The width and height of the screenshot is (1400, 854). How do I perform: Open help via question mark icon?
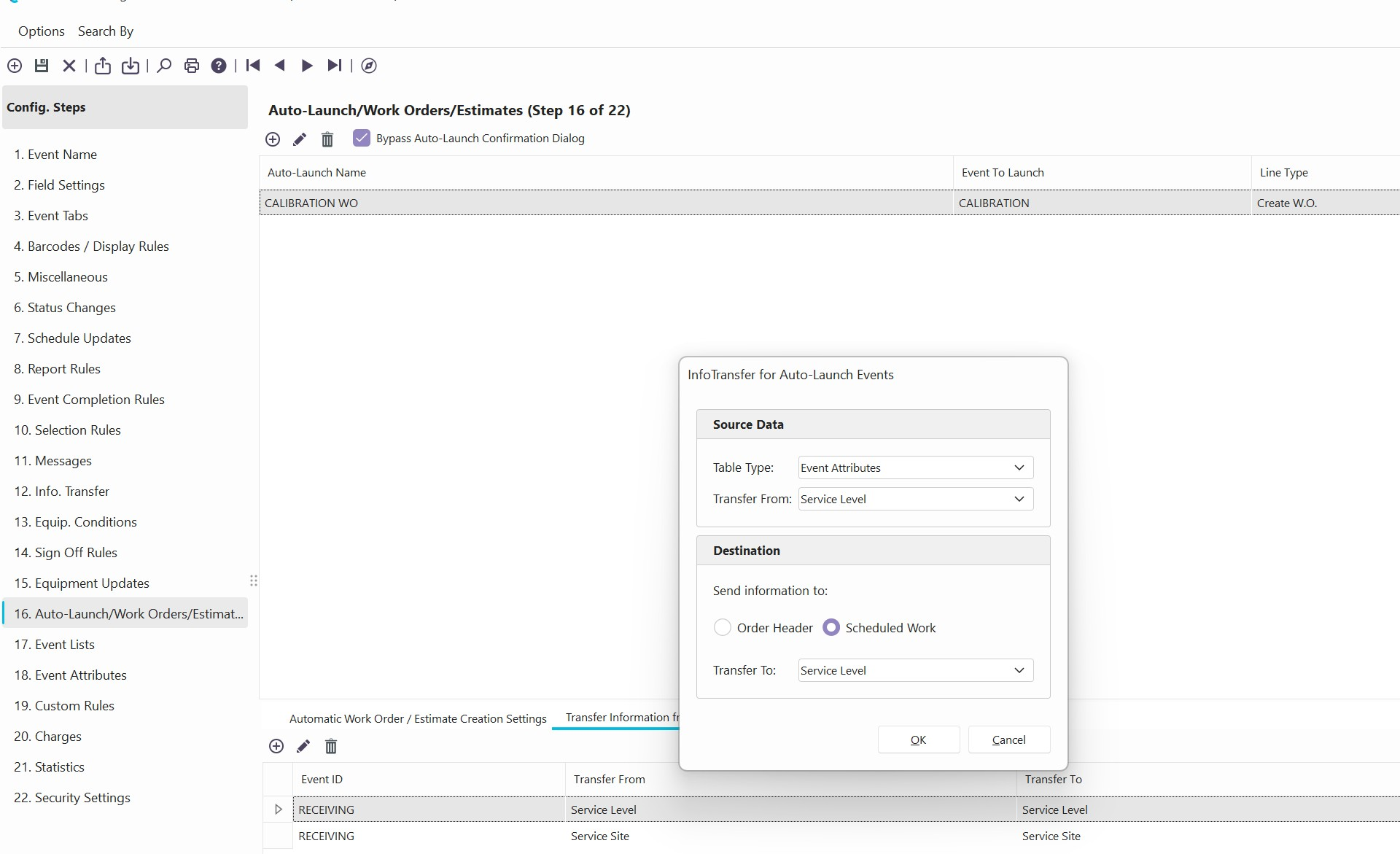coord(219,66)
